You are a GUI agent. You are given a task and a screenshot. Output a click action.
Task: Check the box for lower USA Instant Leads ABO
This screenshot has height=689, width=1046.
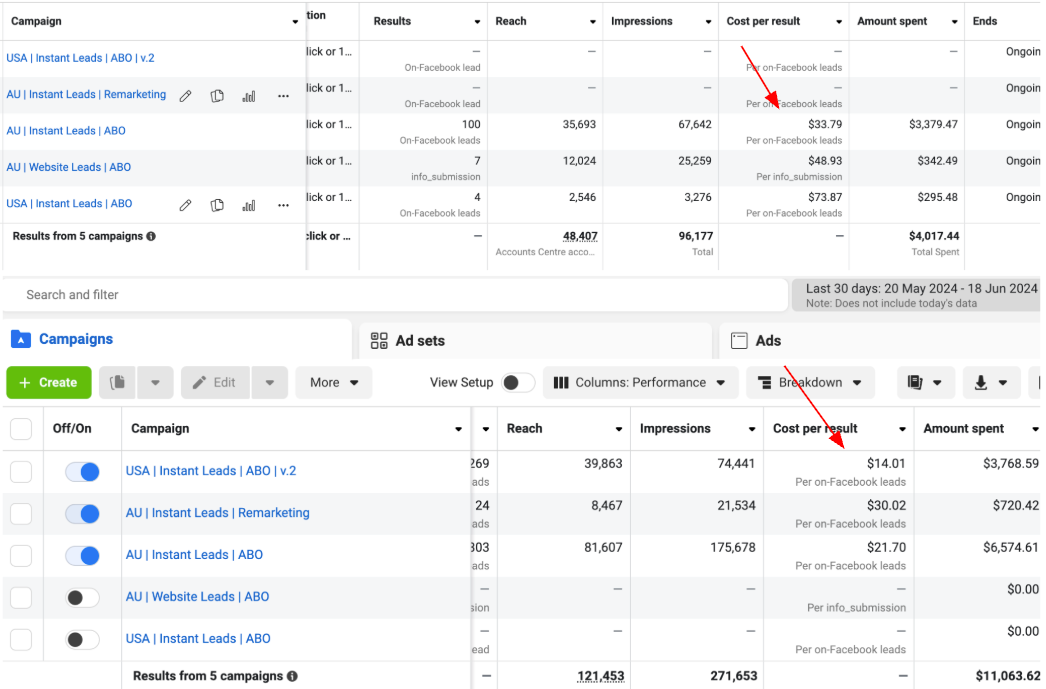[x=21, y=640]
